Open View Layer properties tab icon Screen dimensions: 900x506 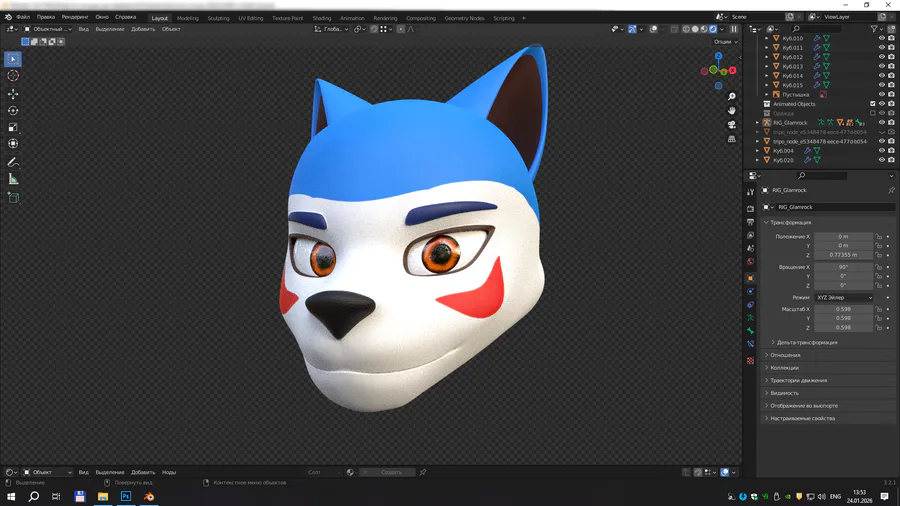[x=750, y=235]
